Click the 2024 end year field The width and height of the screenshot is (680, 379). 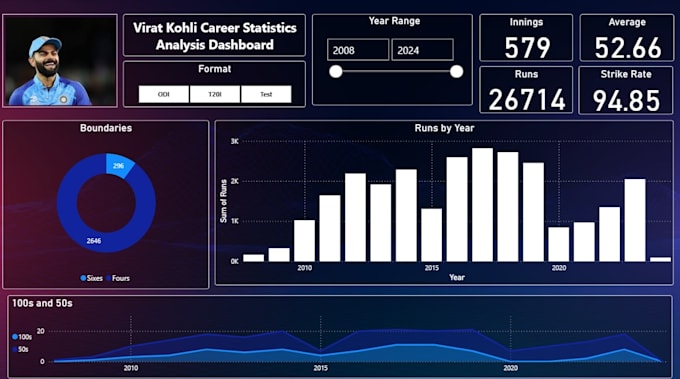tap(422, 50)
